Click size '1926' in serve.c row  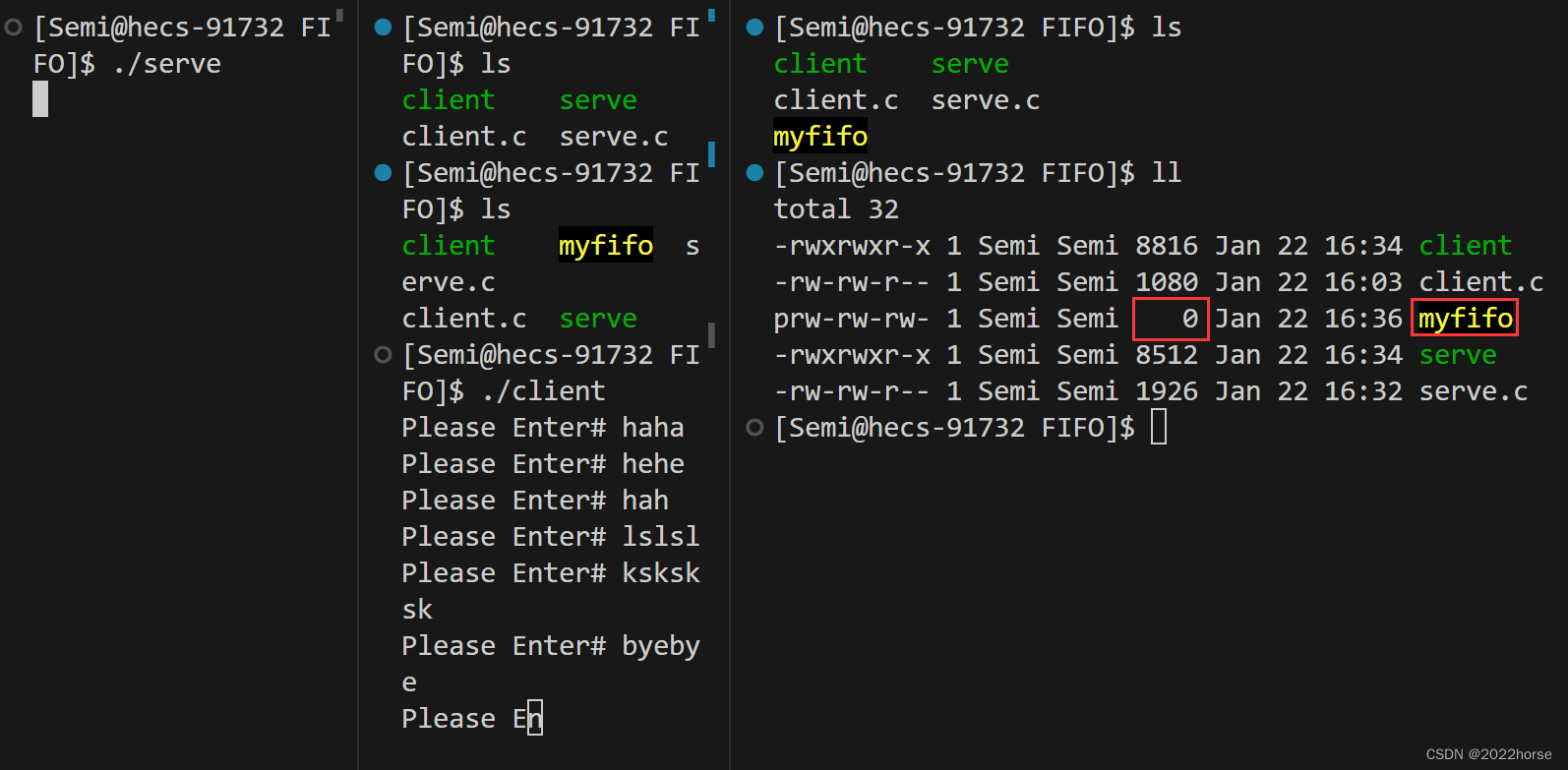pos(1167,391)
